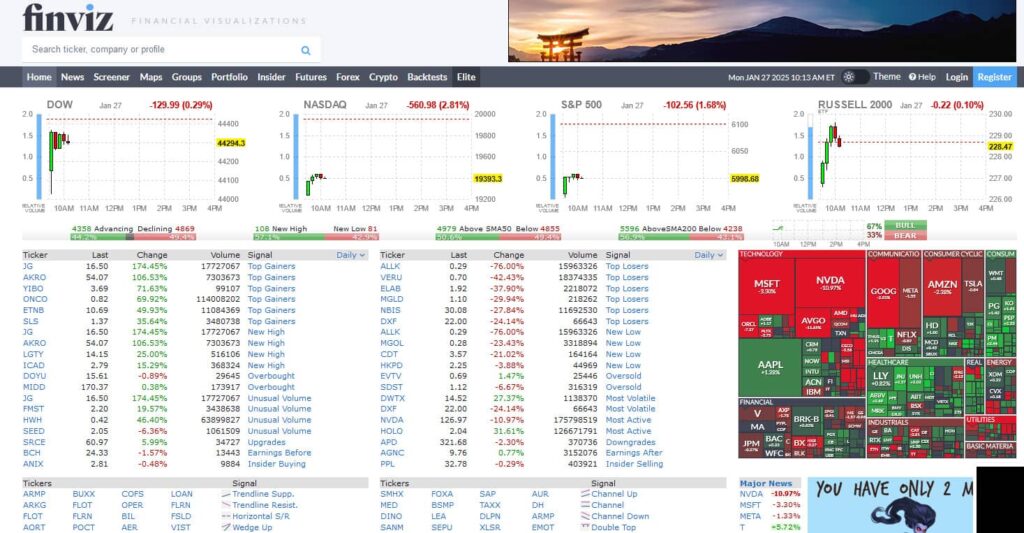This screenshot has width=1024, height=533.
Task: Open the Backtests page
Action: 427,77
